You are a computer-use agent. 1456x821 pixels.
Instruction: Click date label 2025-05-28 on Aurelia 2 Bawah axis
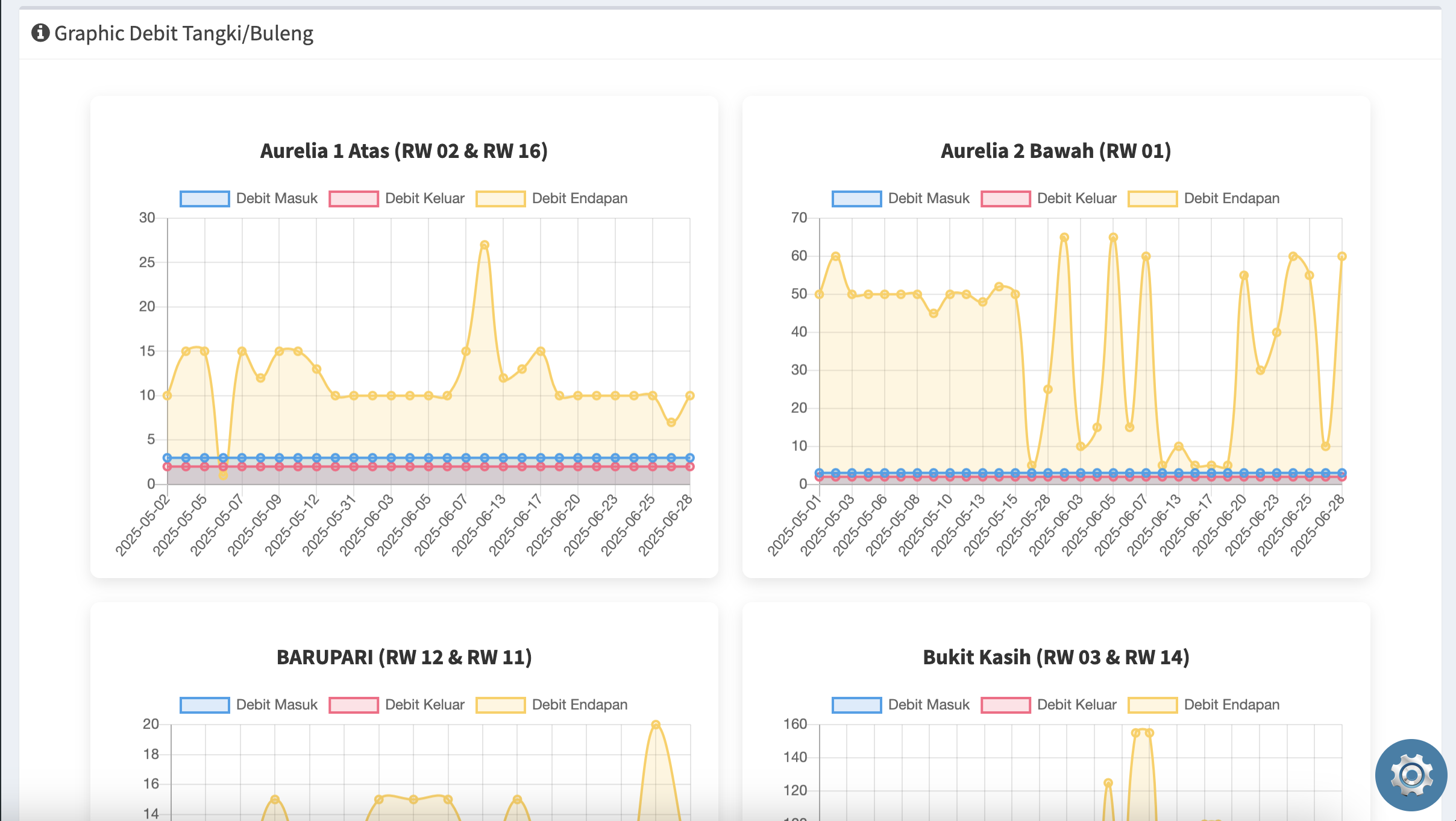(1023, 525)
